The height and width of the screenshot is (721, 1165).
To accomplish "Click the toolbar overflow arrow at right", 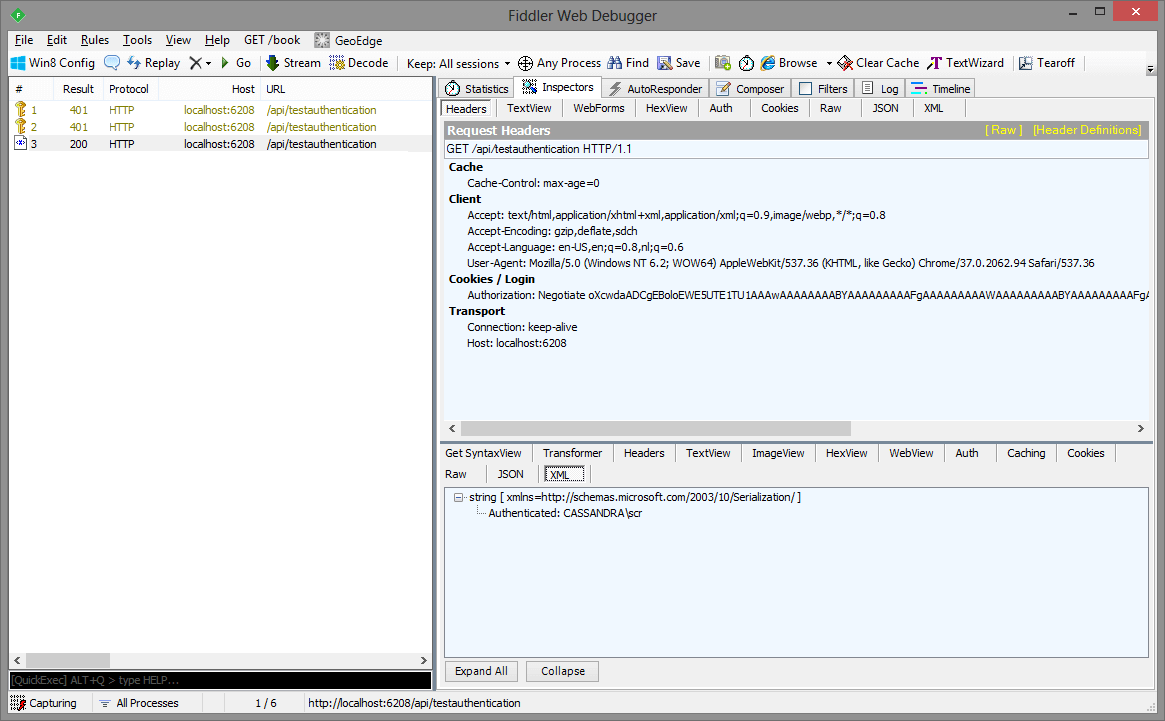I will click(1150, 69).
